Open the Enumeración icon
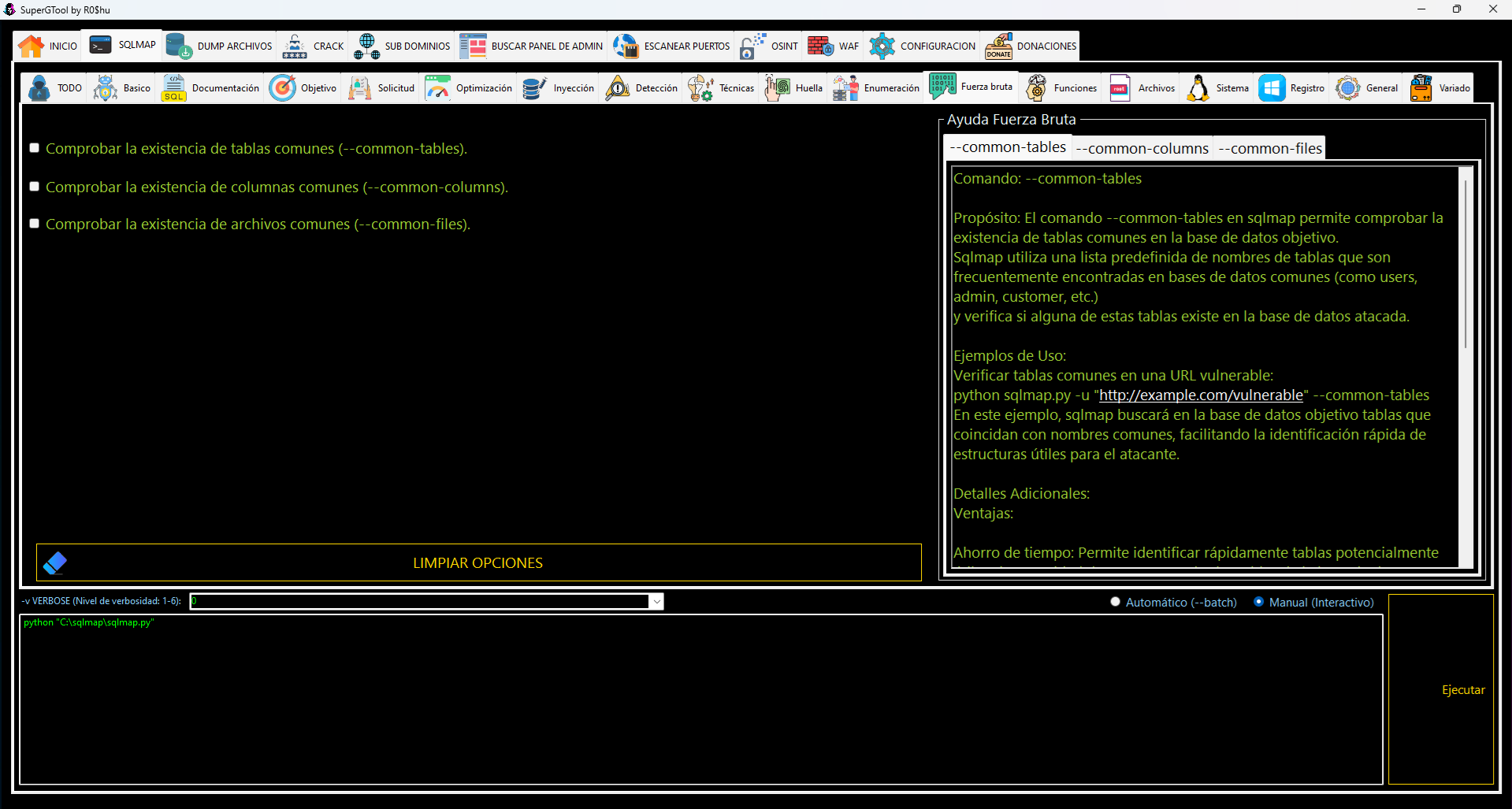This screenshot has width=1512, height=809. click(845, 88)
